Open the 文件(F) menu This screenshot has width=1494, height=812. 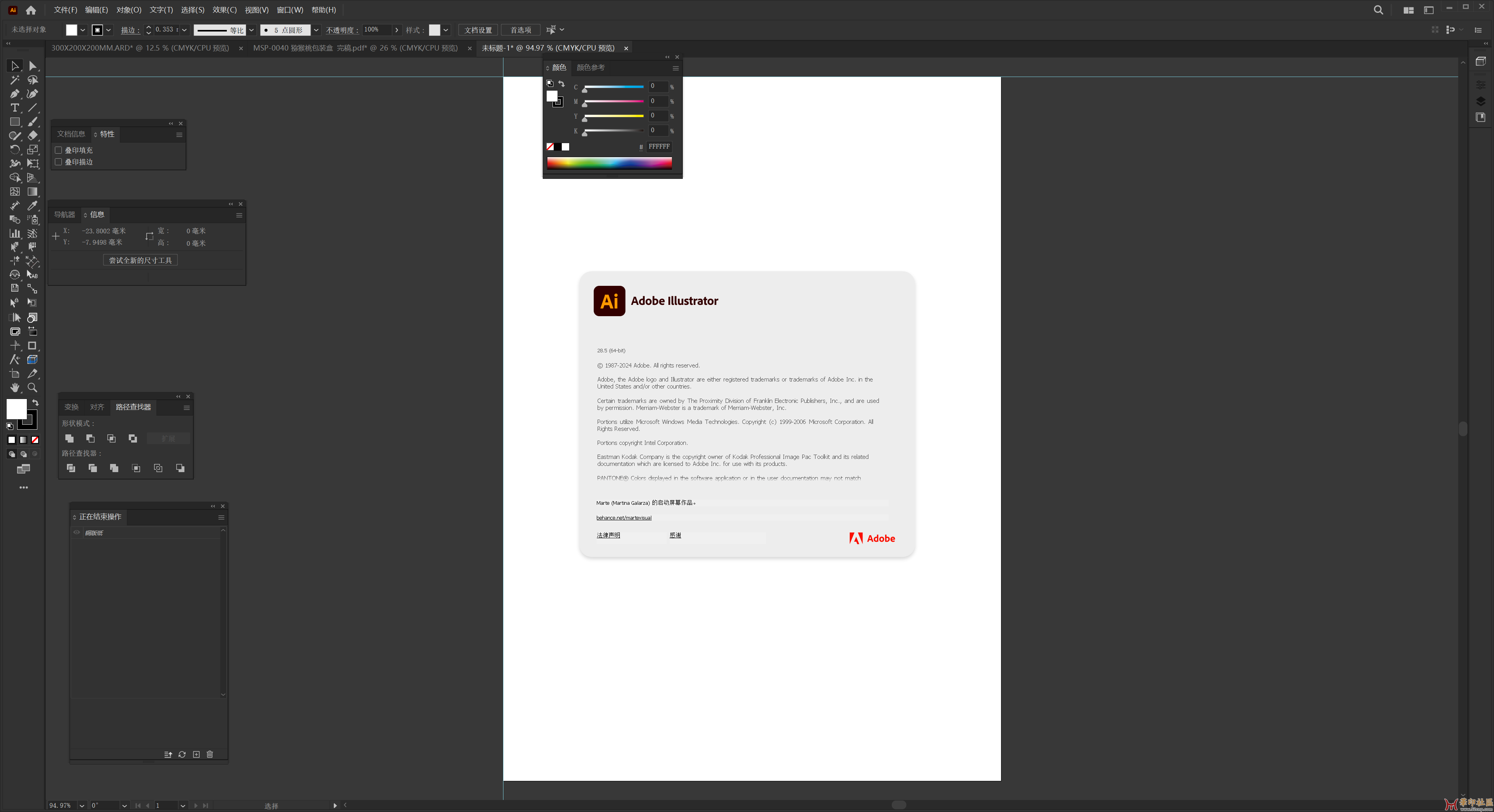pos(65,10)
